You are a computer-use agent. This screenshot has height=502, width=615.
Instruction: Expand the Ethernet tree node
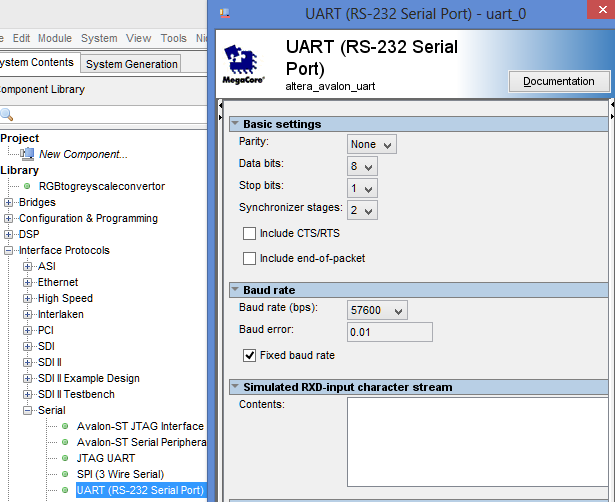pos(27,282)
